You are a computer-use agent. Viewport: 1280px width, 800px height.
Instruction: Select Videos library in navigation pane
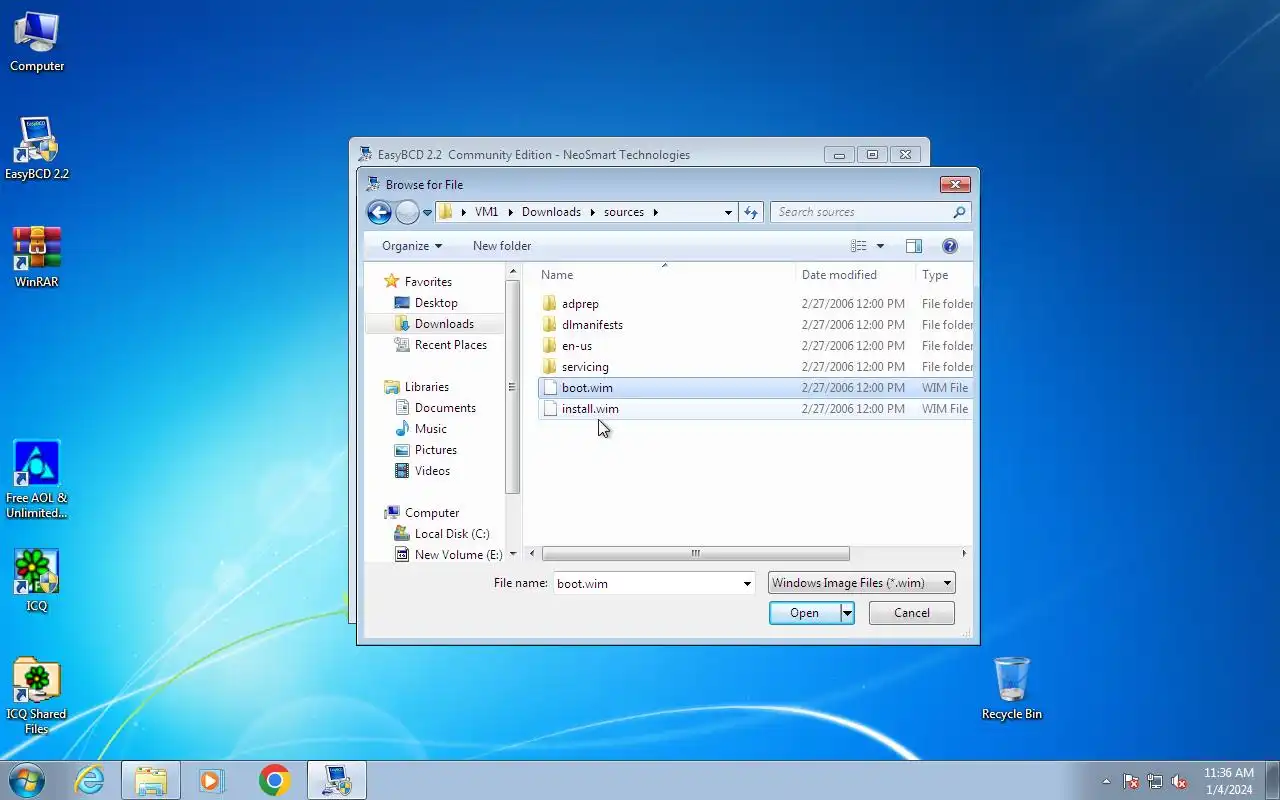tap(432, 471)
